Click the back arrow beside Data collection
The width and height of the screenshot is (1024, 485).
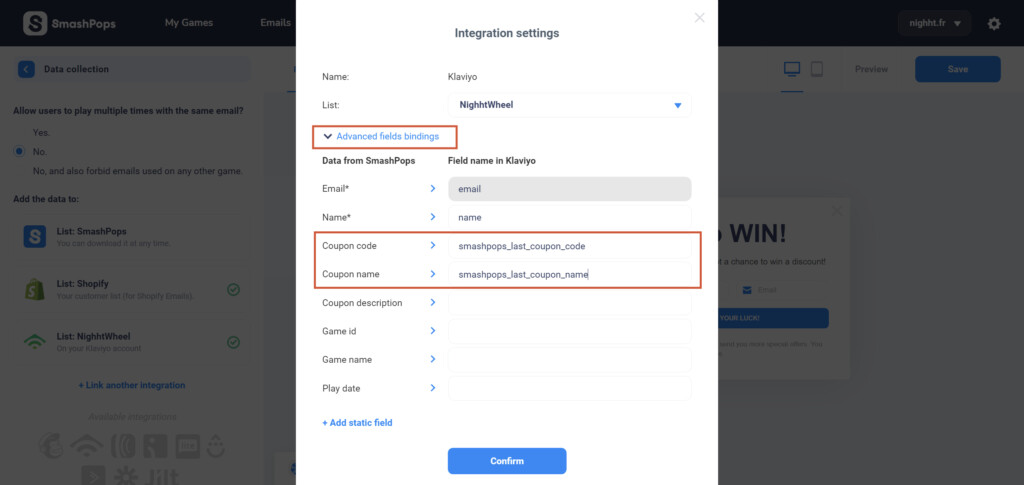[x=26, y=69]
